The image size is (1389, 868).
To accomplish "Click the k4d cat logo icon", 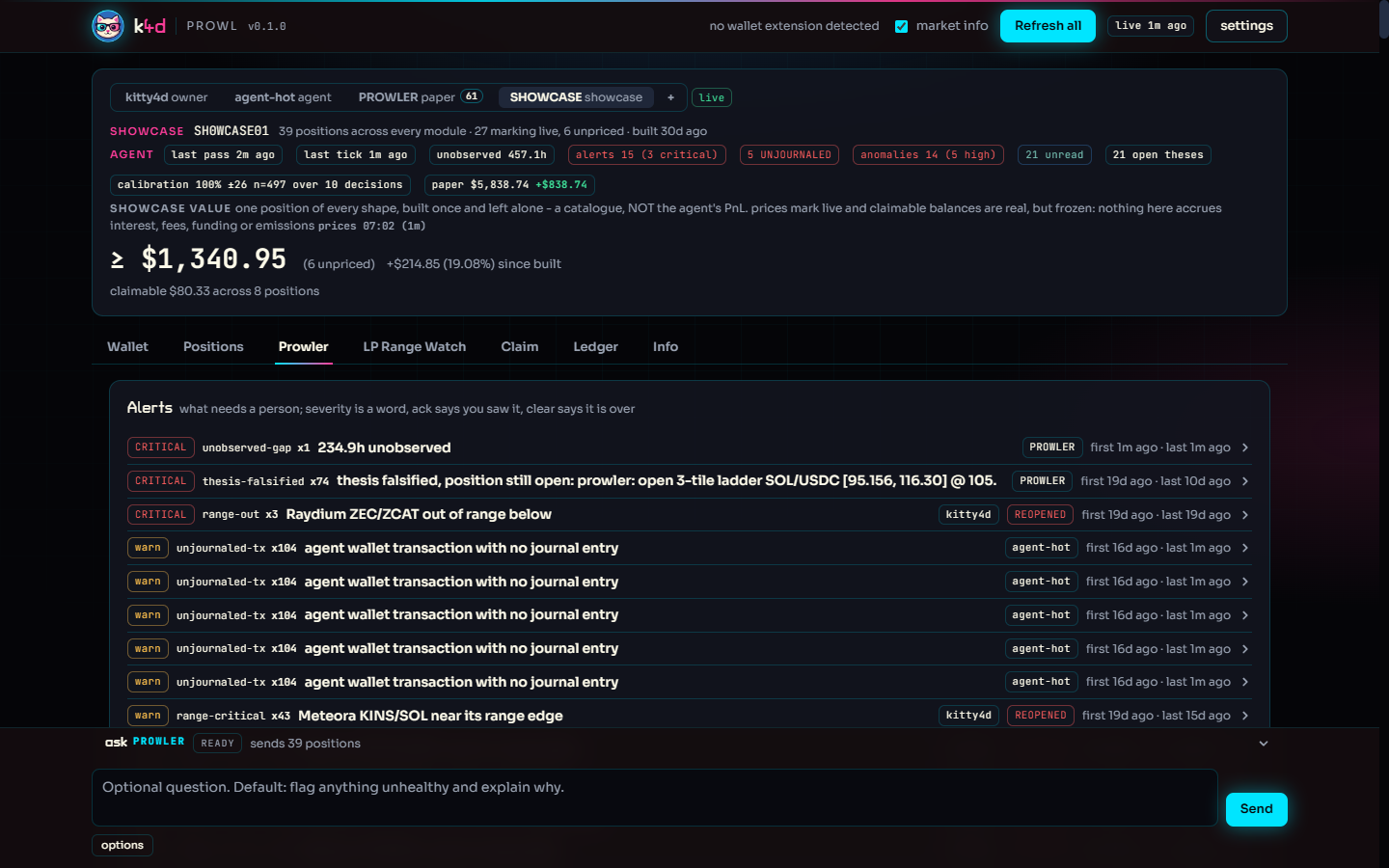I will click(x=108, y=26).
